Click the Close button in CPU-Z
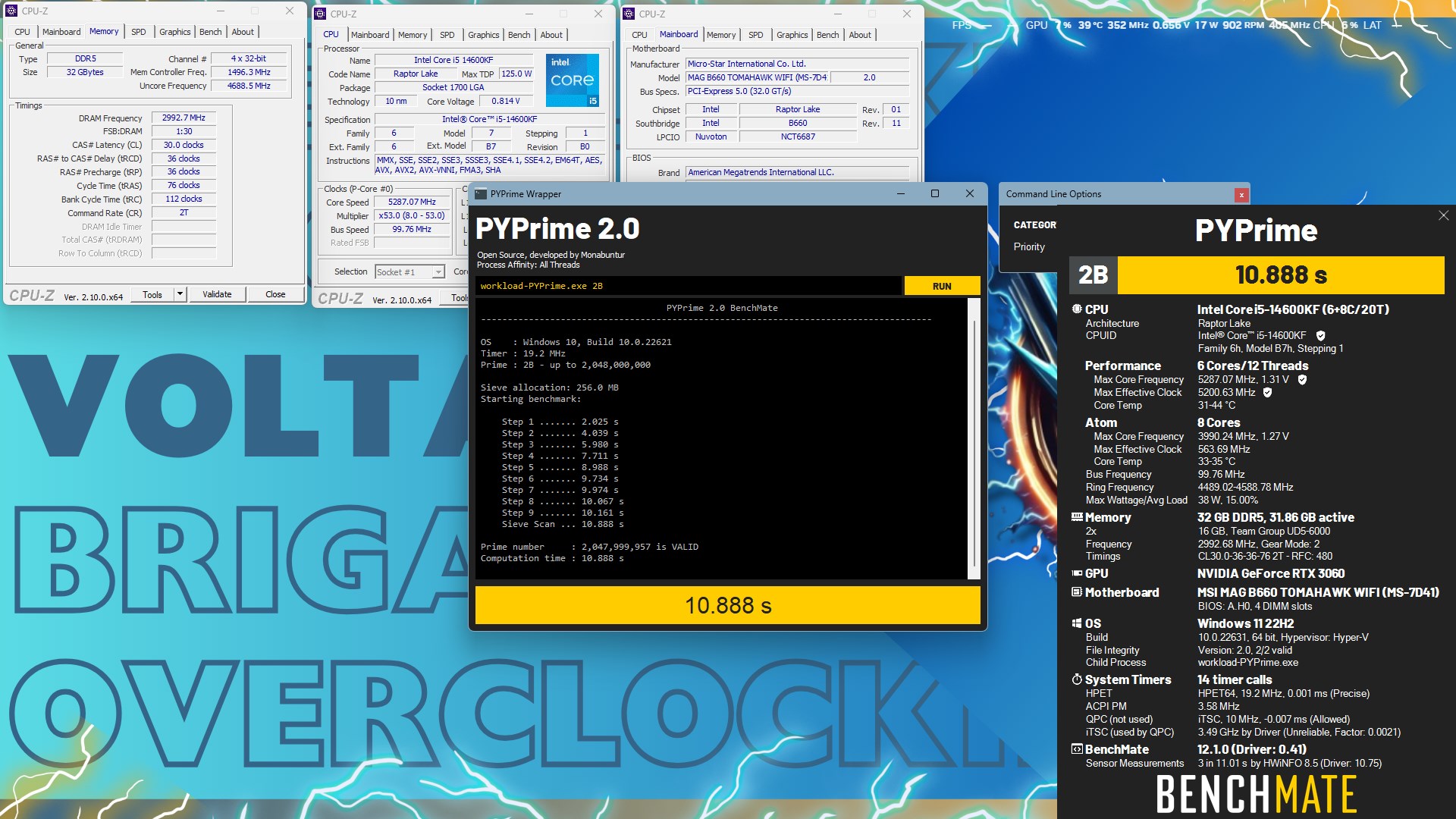The height and width of the screenshot is (819, 1456). tap(275, 294)
